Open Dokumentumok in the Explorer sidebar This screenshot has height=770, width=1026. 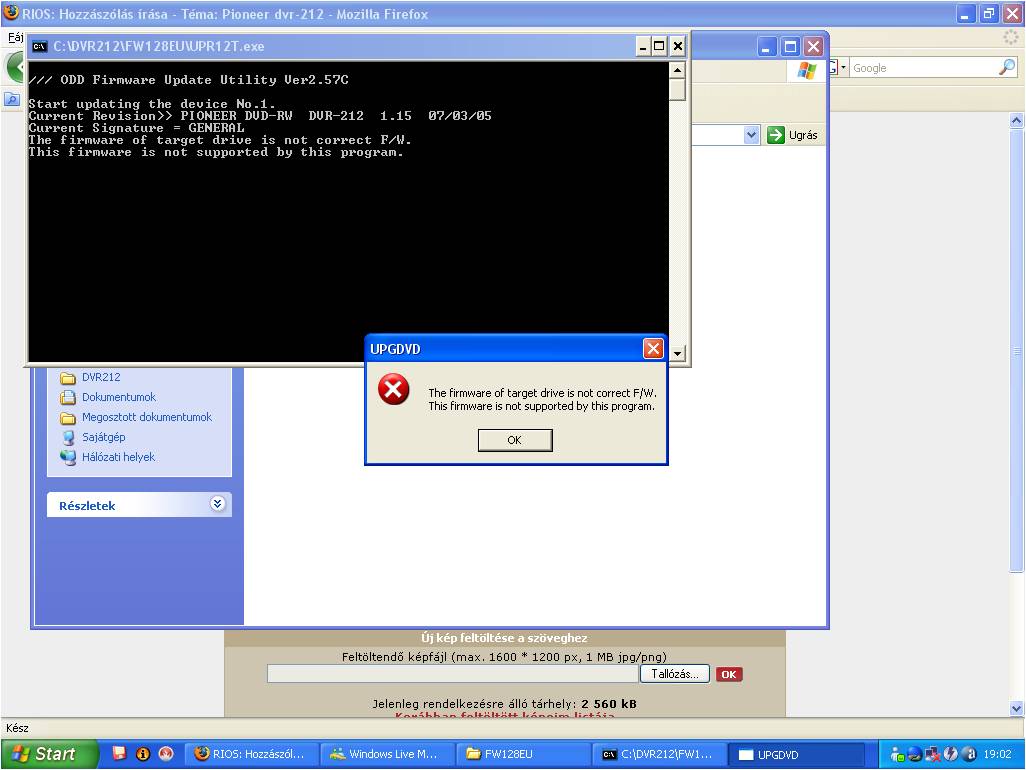pos(118,397)
